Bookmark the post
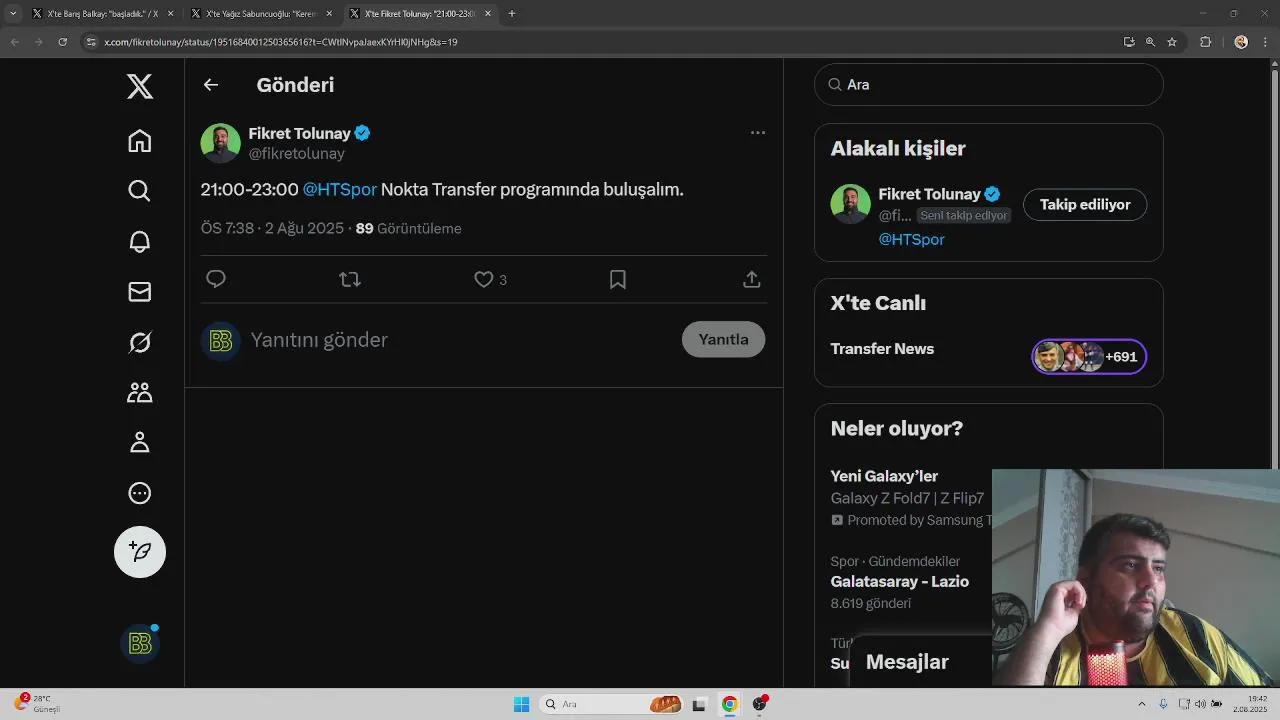This screenshot has height=720, width=1280. point(618,280)
